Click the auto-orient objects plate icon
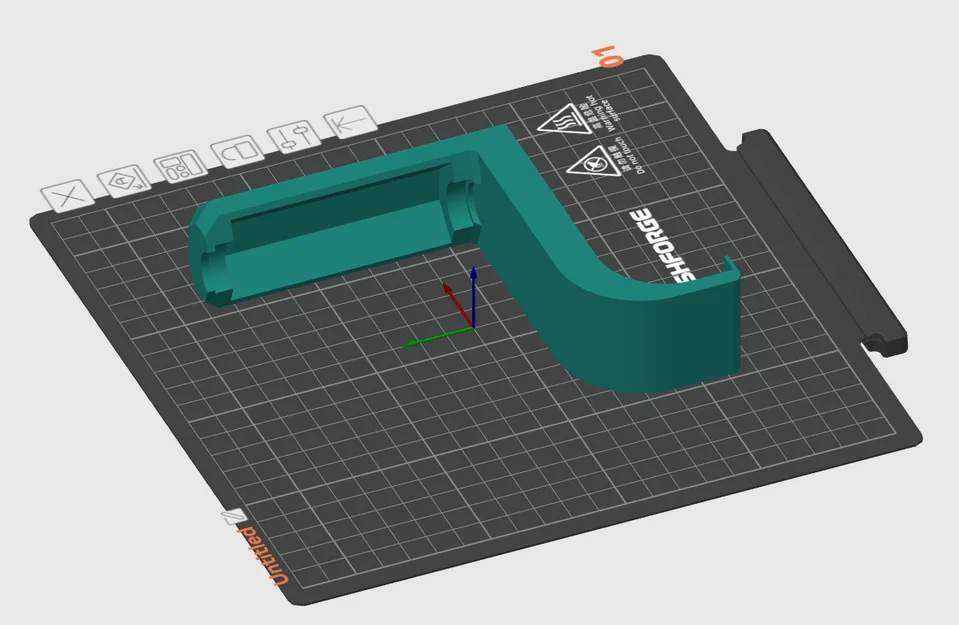This screenshot has height=625, width=959. 124,181
